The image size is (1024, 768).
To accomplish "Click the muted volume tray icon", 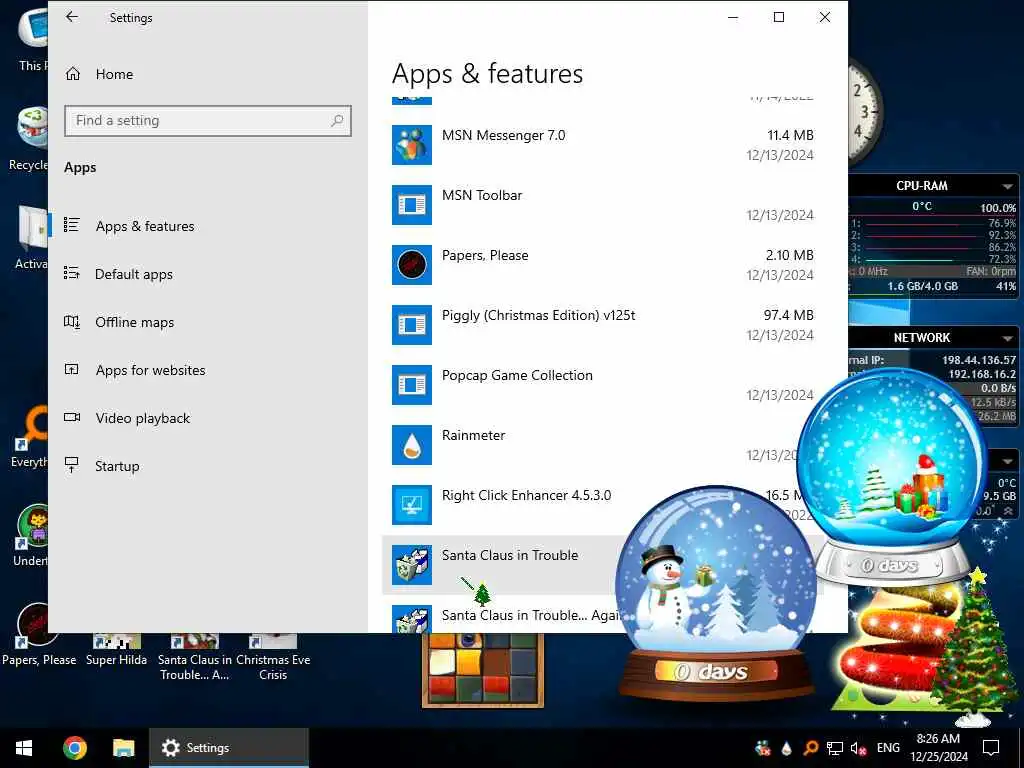I will coord(858,748).
